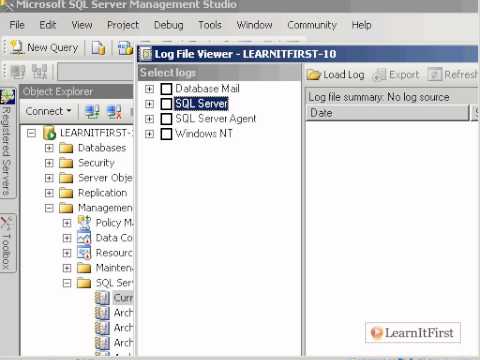Expand the Policy Management node

(67, 223)
